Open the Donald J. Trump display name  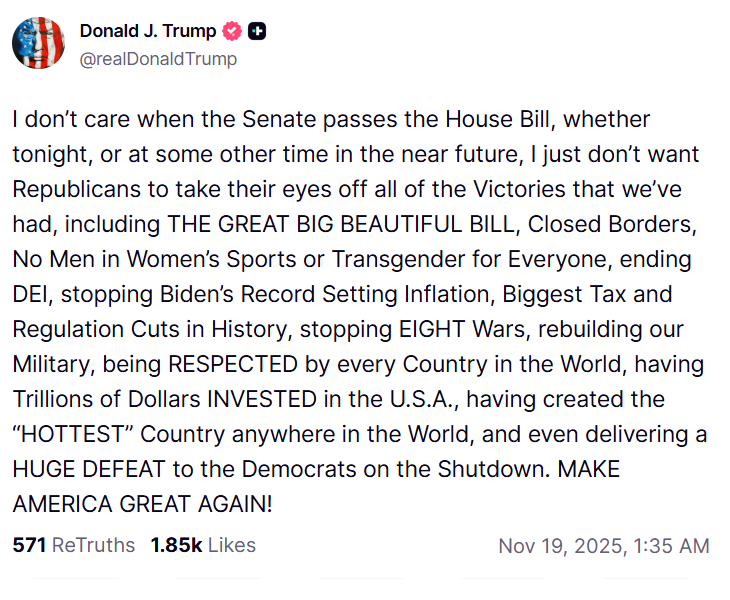pos(147,32)
